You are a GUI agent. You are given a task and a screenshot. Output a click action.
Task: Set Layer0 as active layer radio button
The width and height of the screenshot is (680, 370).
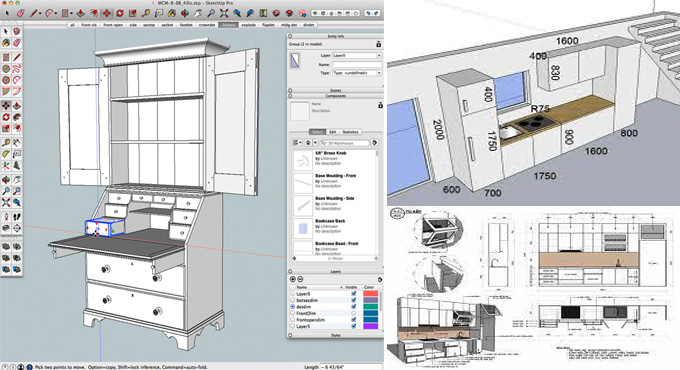[293, 293]
